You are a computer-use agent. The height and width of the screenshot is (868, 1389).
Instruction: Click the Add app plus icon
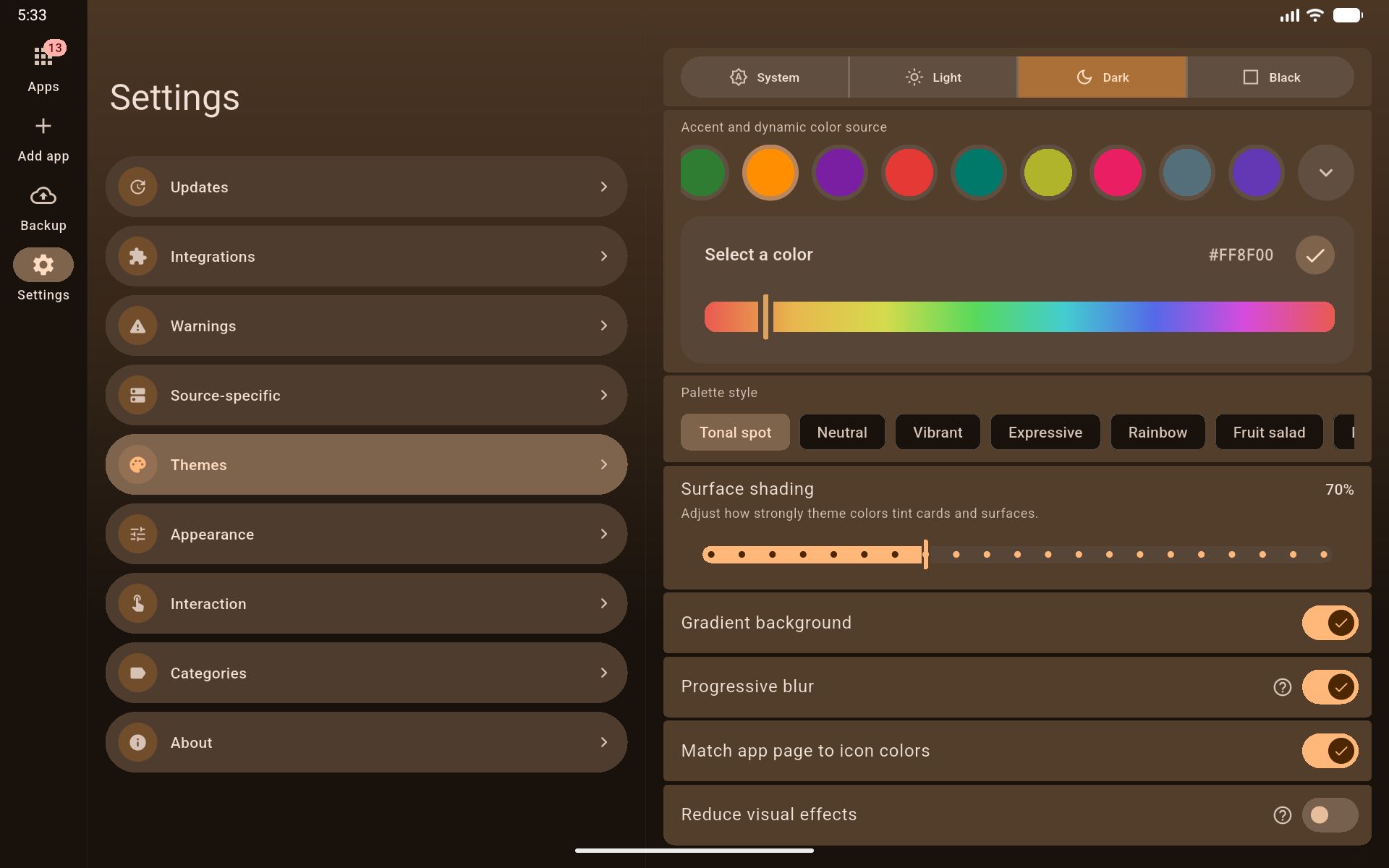(x=43, y=126)
